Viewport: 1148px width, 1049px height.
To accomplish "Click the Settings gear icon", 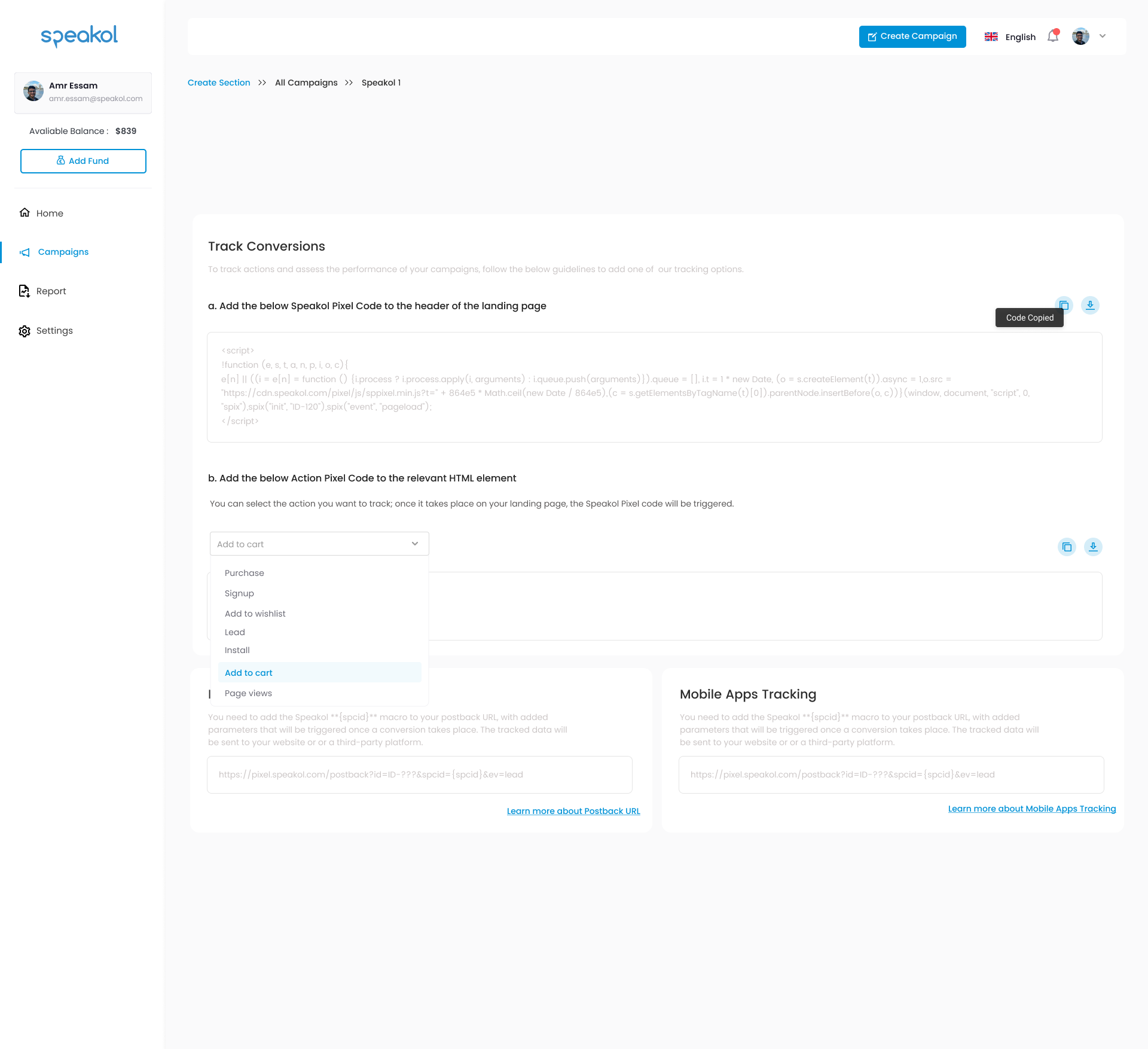I will coord(25,331).
